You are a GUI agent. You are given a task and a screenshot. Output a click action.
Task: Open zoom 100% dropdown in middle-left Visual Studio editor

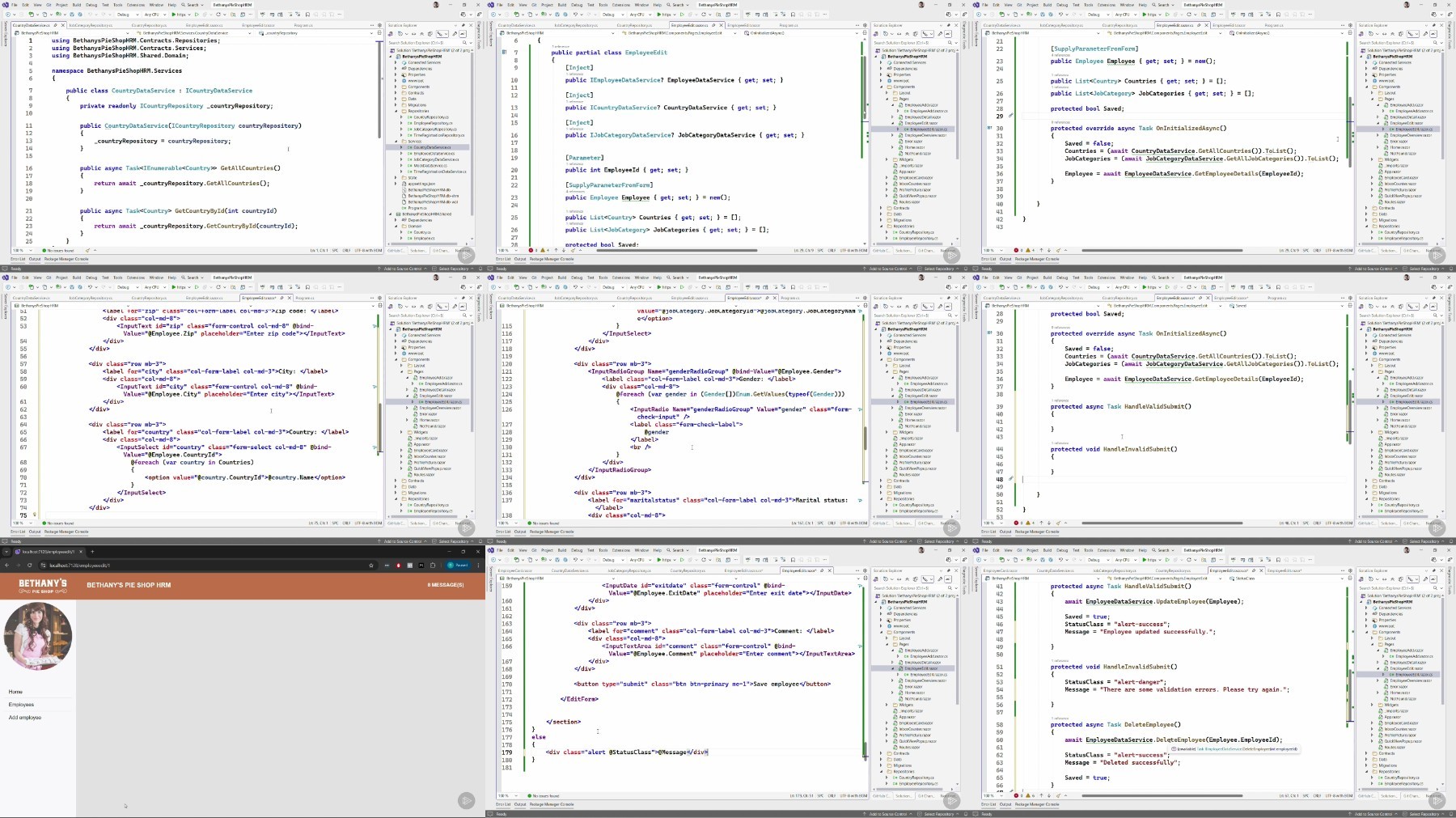point(22,523)
